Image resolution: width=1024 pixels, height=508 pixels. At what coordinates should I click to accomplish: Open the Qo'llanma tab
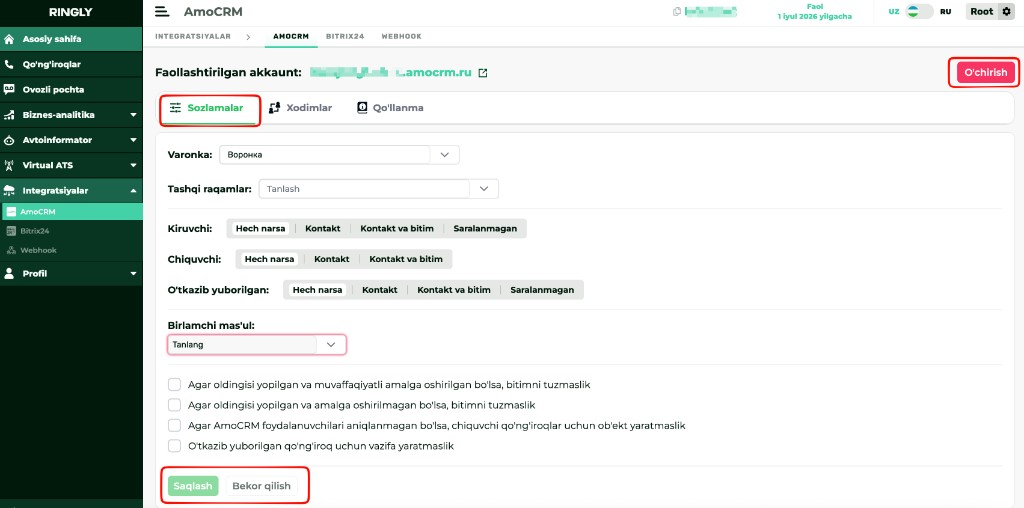point(390,108)
